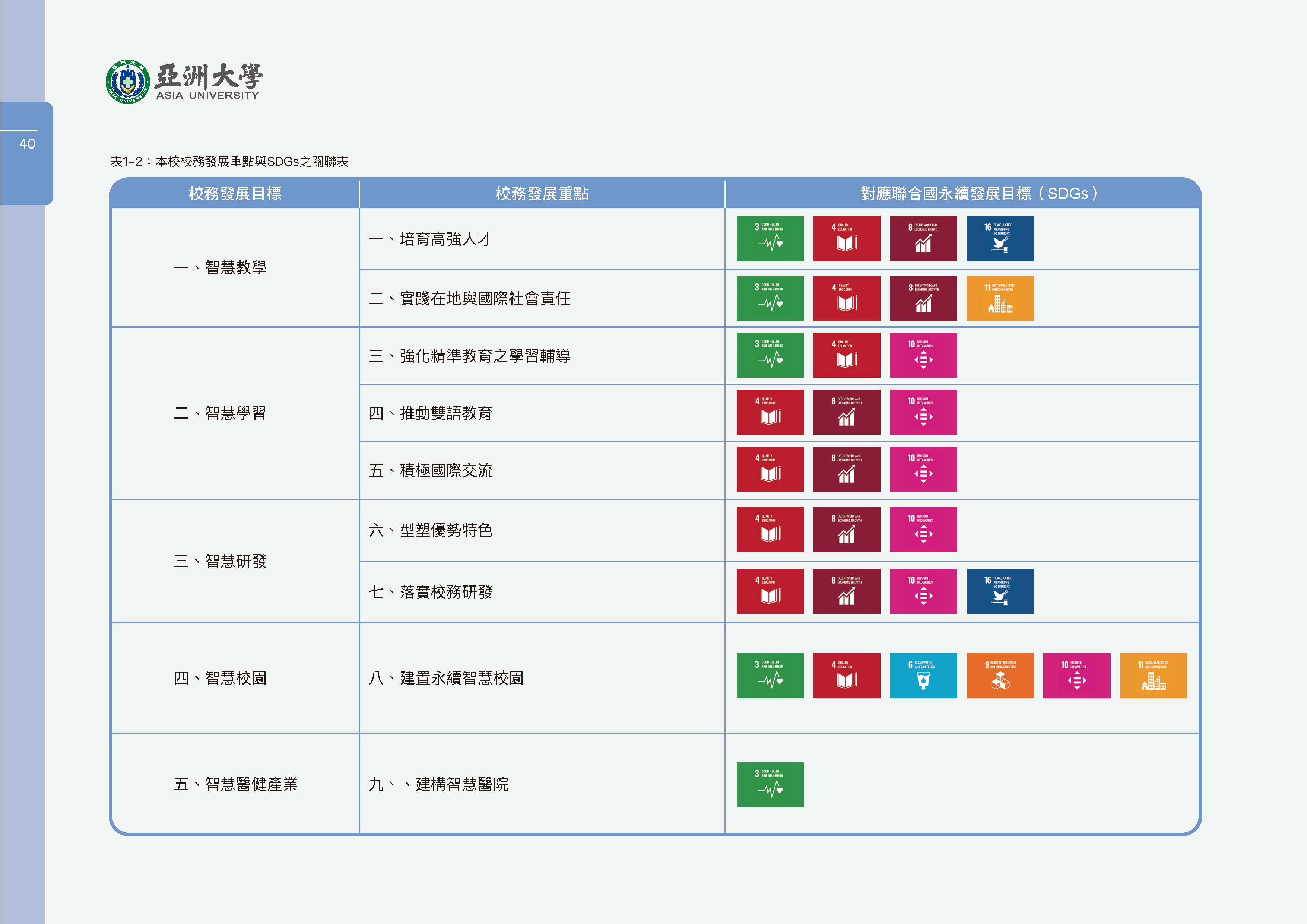
Task: Click SDG 10 icon in 建置永續智慧校園 row
Action: (1077, 676)
